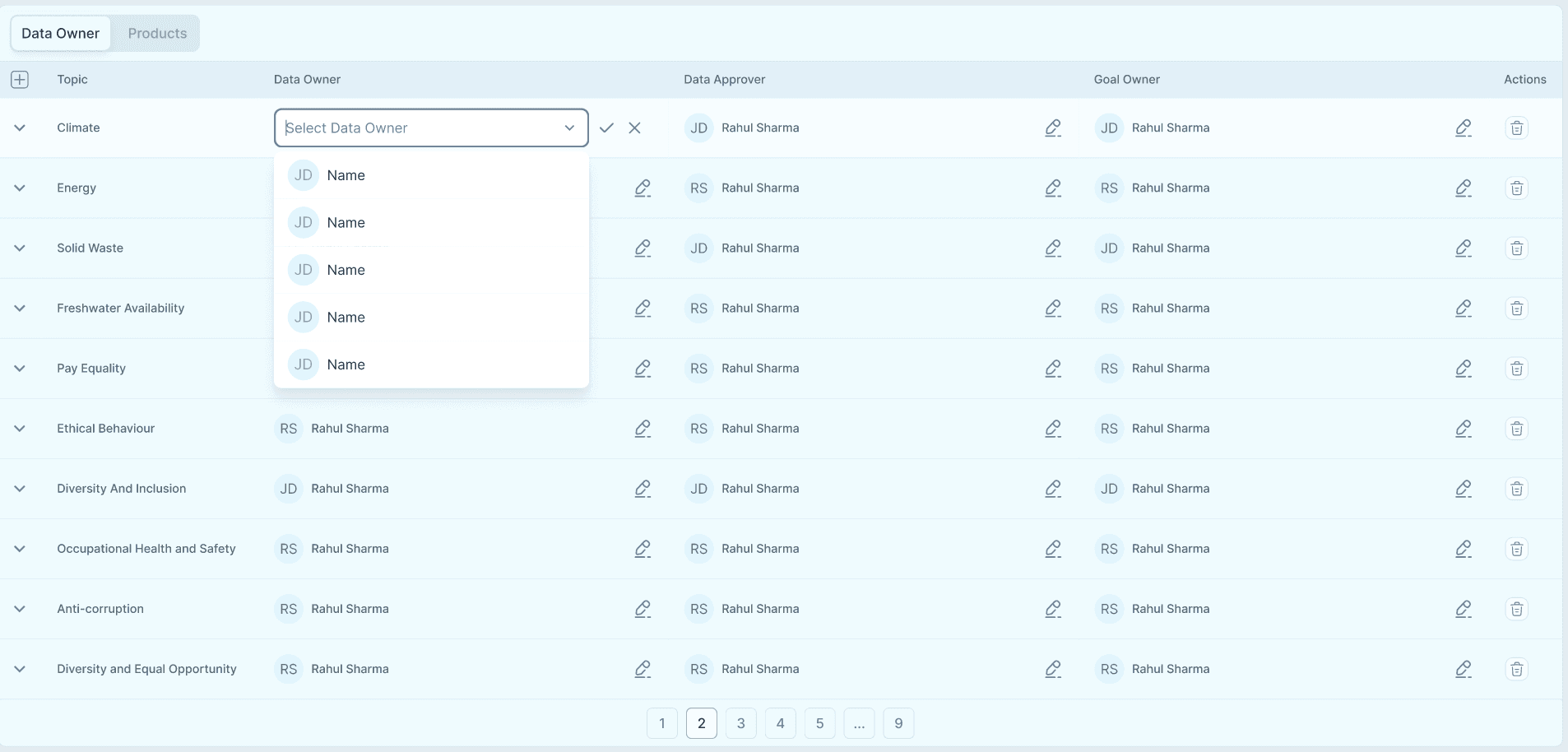Expand the Ethical Behaviour topic row
The height and width of the screenshot is (752, 1568).
(20, 428)
